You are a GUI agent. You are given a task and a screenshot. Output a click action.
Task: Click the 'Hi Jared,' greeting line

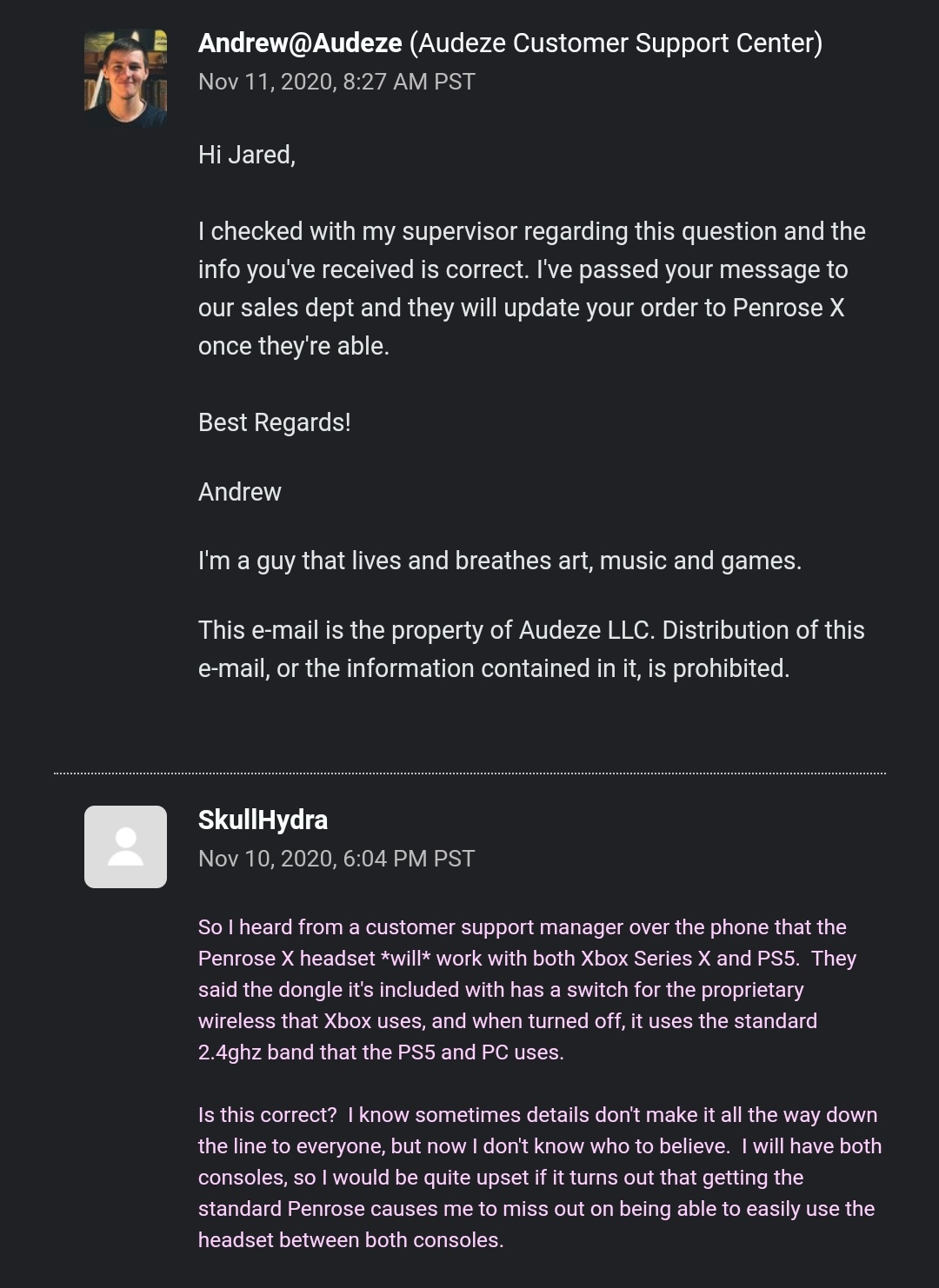247,155
